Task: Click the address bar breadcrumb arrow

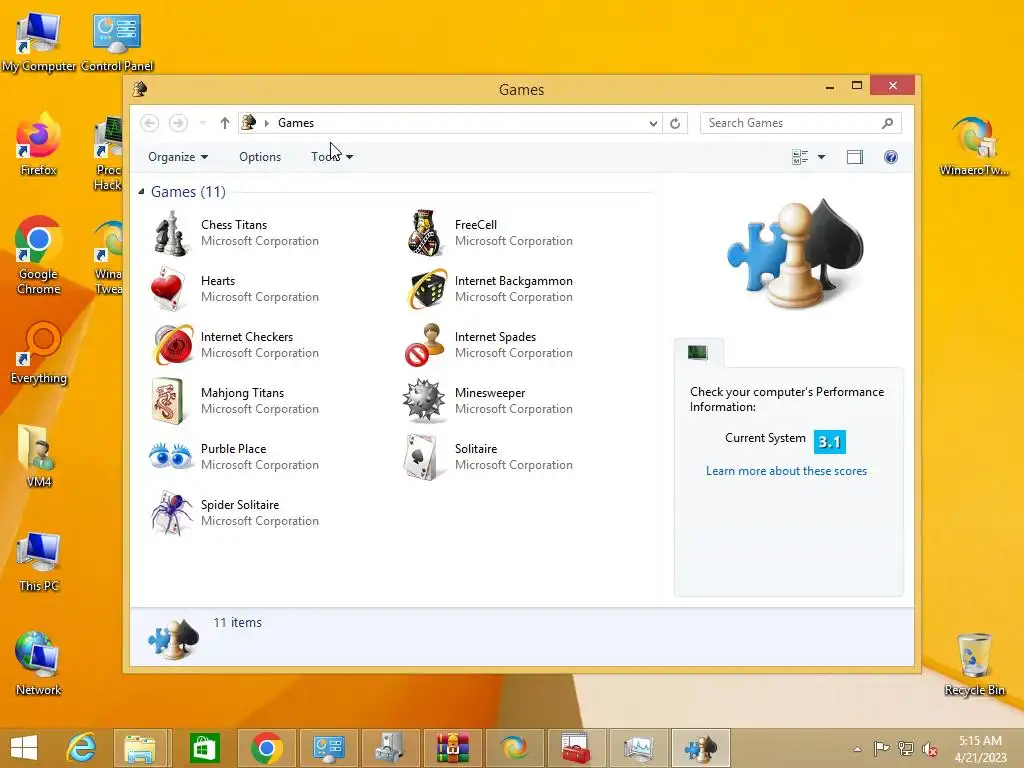Action: point(266,123)
